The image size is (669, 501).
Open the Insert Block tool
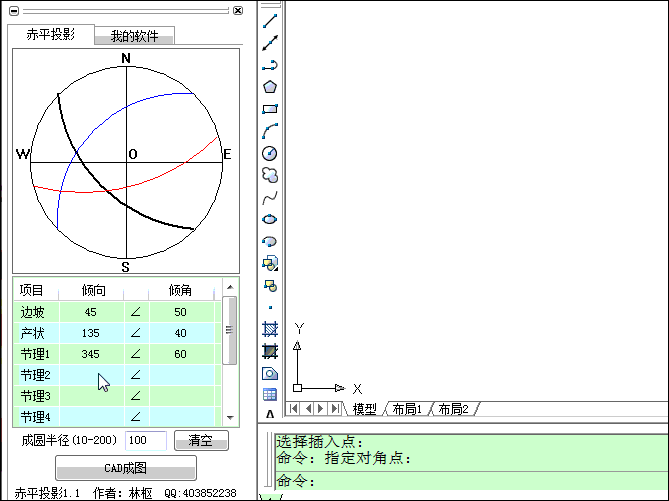tap(270, 263)
